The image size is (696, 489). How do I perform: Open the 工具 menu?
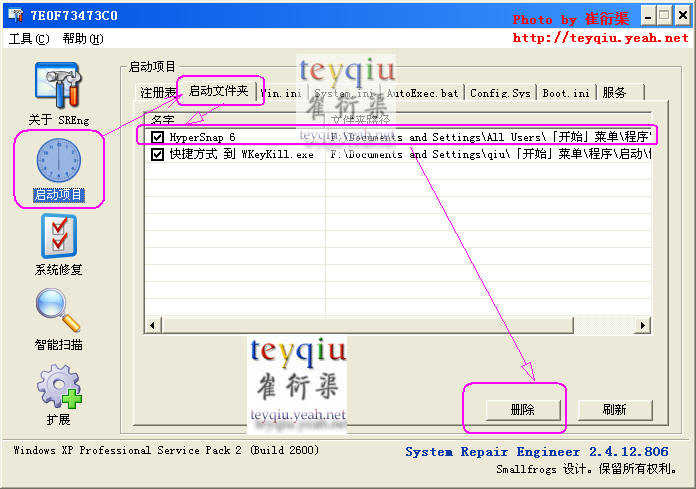tap(29, 39)
